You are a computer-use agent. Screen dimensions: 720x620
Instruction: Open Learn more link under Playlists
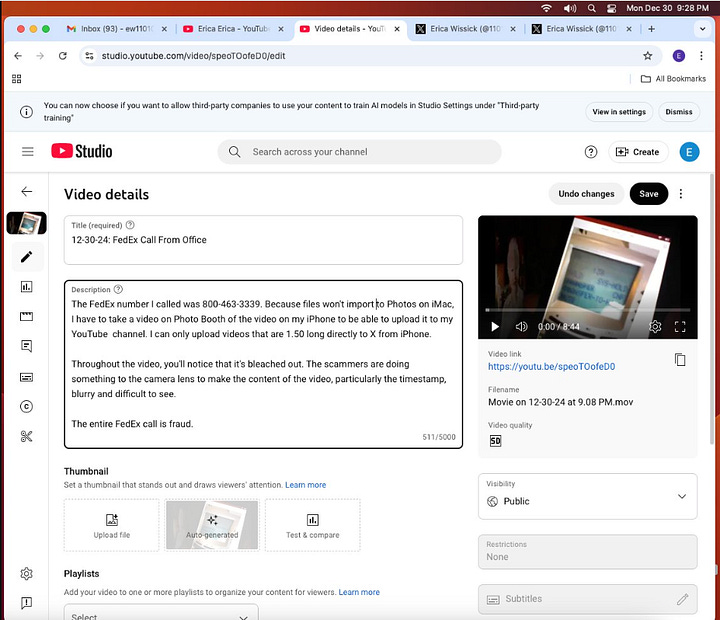(359, 592)
